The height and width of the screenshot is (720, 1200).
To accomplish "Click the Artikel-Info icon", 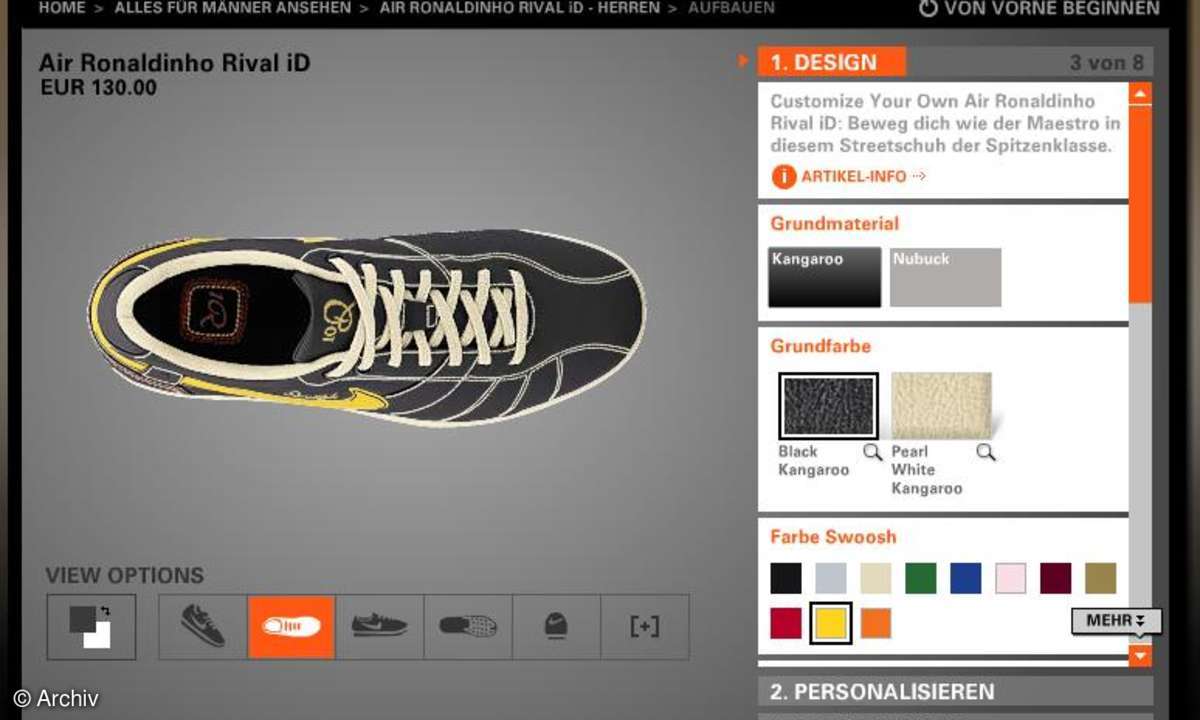I will (783, 176).
